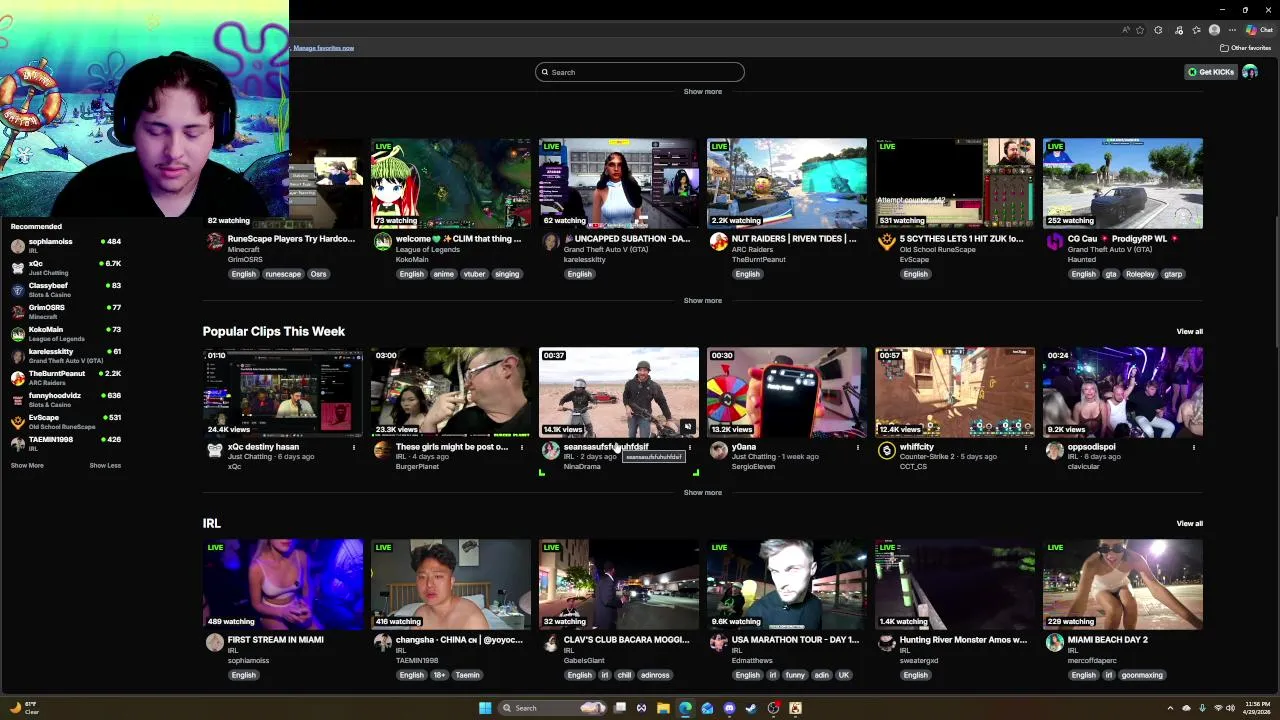Image resolution: width=1280 pixels, height=720 pixels.
Task: Click karelesskitty avatar in sidebar
Action: [17, 355]
